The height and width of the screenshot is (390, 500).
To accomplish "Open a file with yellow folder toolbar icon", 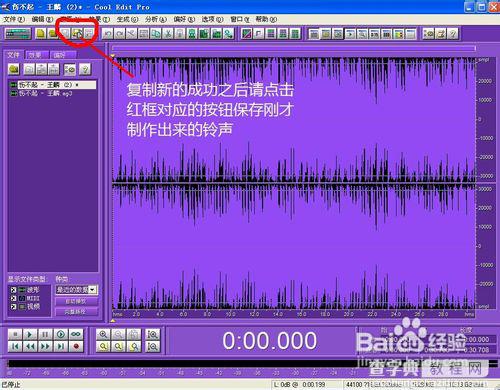I will click(x=53, y=33).
